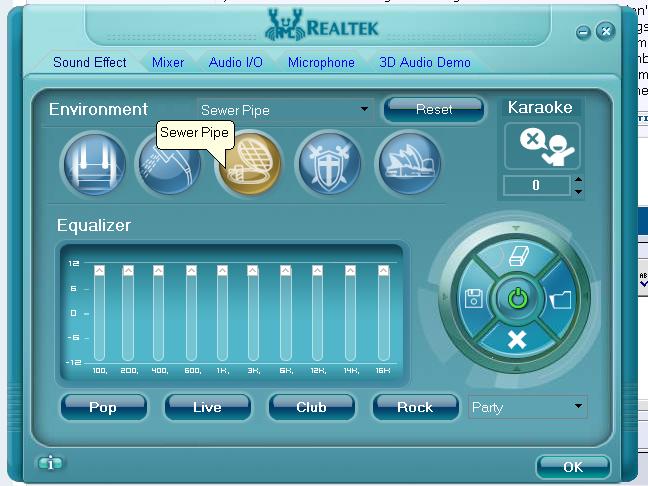Click the 16K equalizer slider handle
648x486 pixels.
(x=384, y=270)
